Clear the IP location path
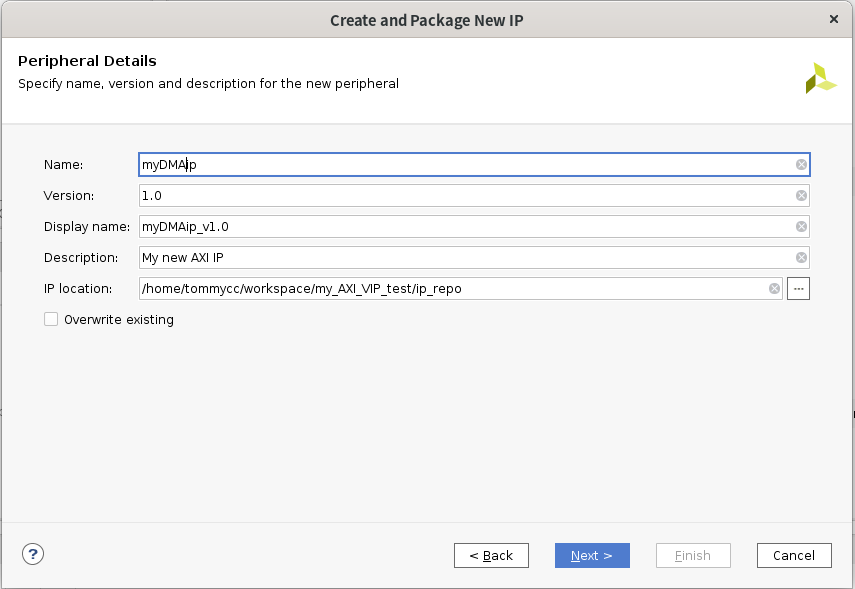The image size is (855, 589). [774, 289]
